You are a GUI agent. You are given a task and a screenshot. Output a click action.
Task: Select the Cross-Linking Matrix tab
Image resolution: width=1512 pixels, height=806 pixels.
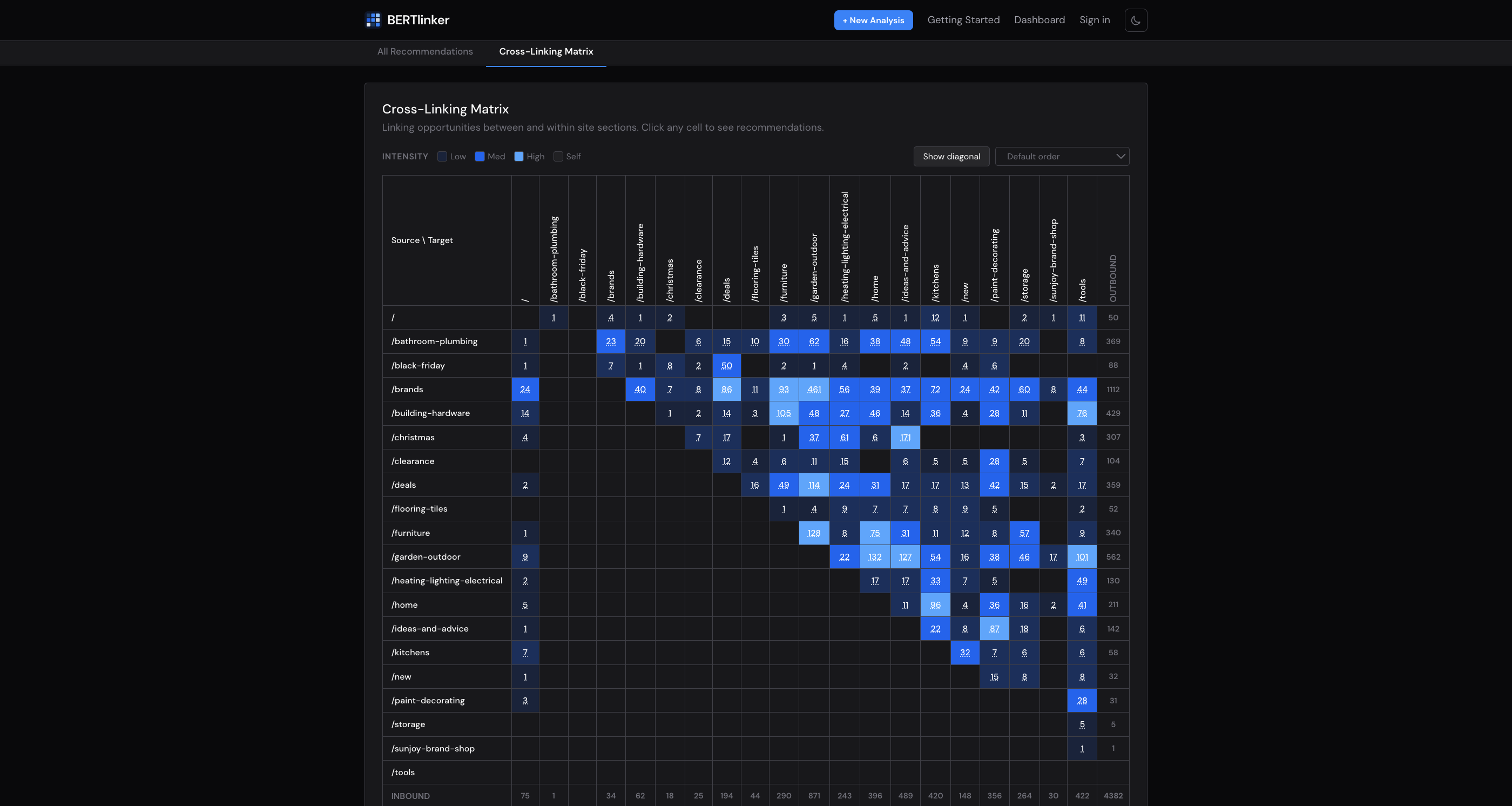tap(545, 52)
